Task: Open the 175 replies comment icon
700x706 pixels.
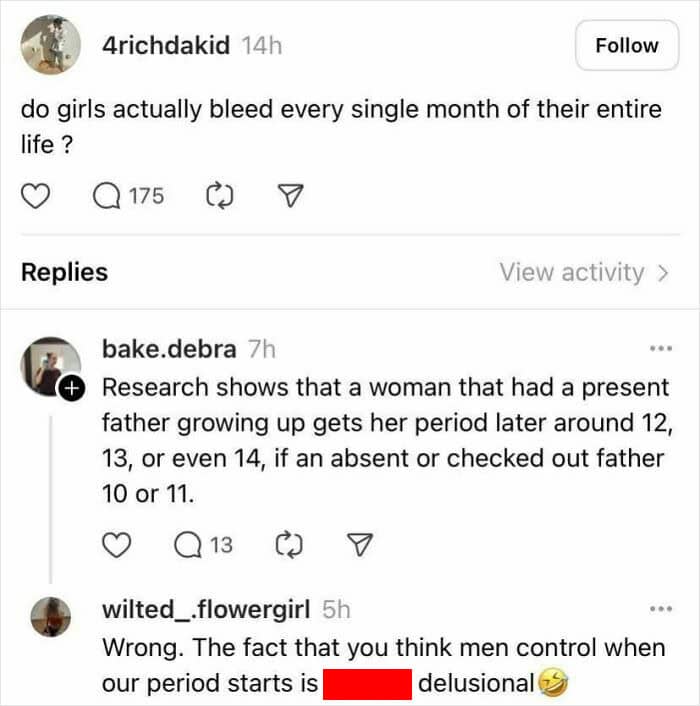Action: click(x=106, y=196)
